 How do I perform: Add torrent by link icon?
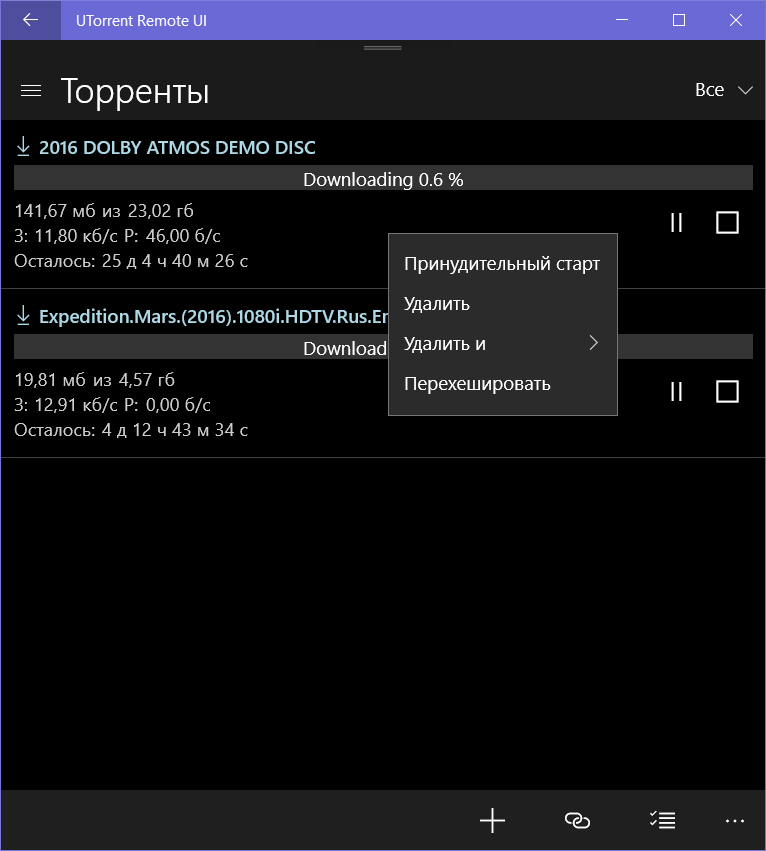pos(577,820)
